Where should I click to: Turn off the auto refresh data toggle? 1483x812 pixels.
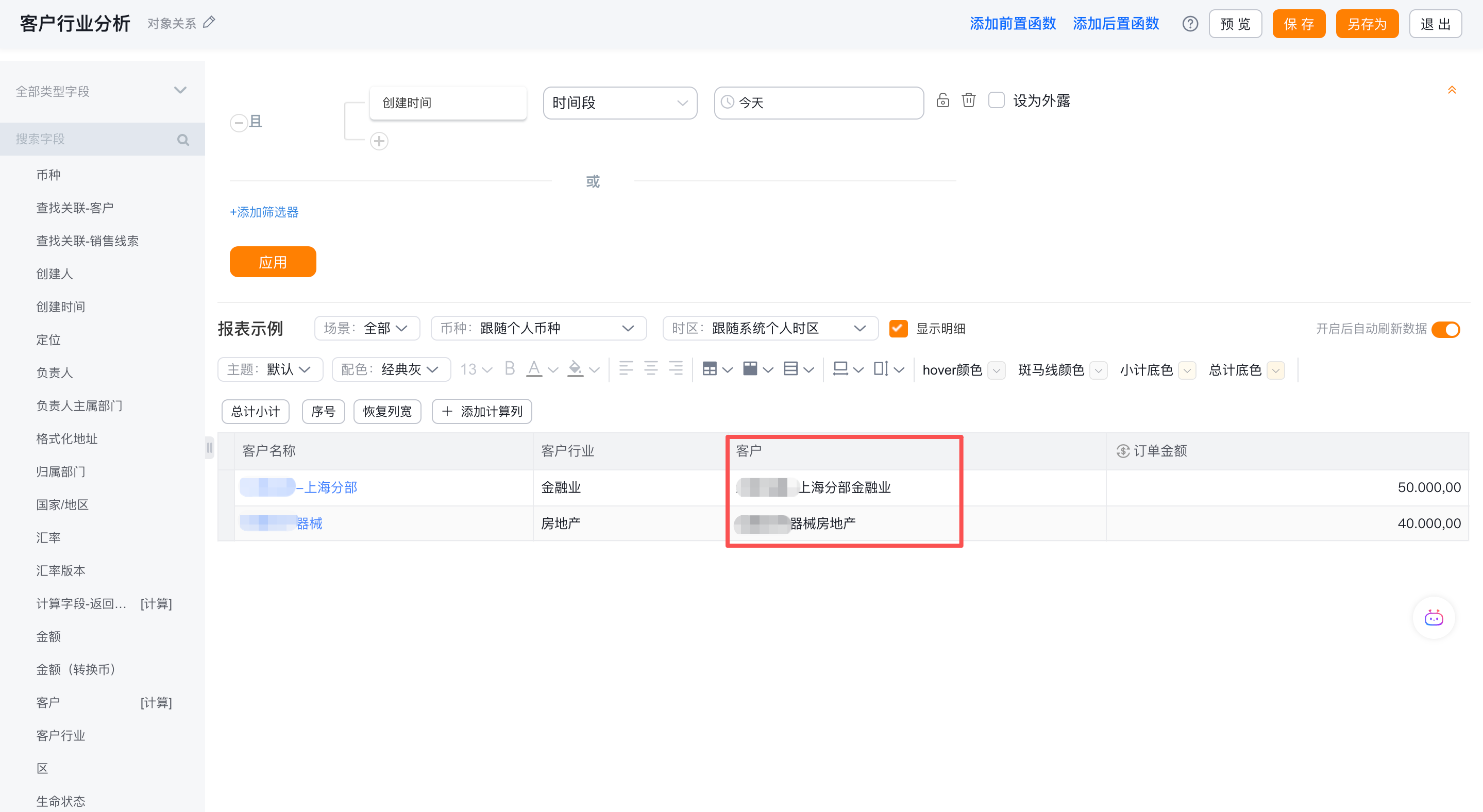(x=1445, y=329)
